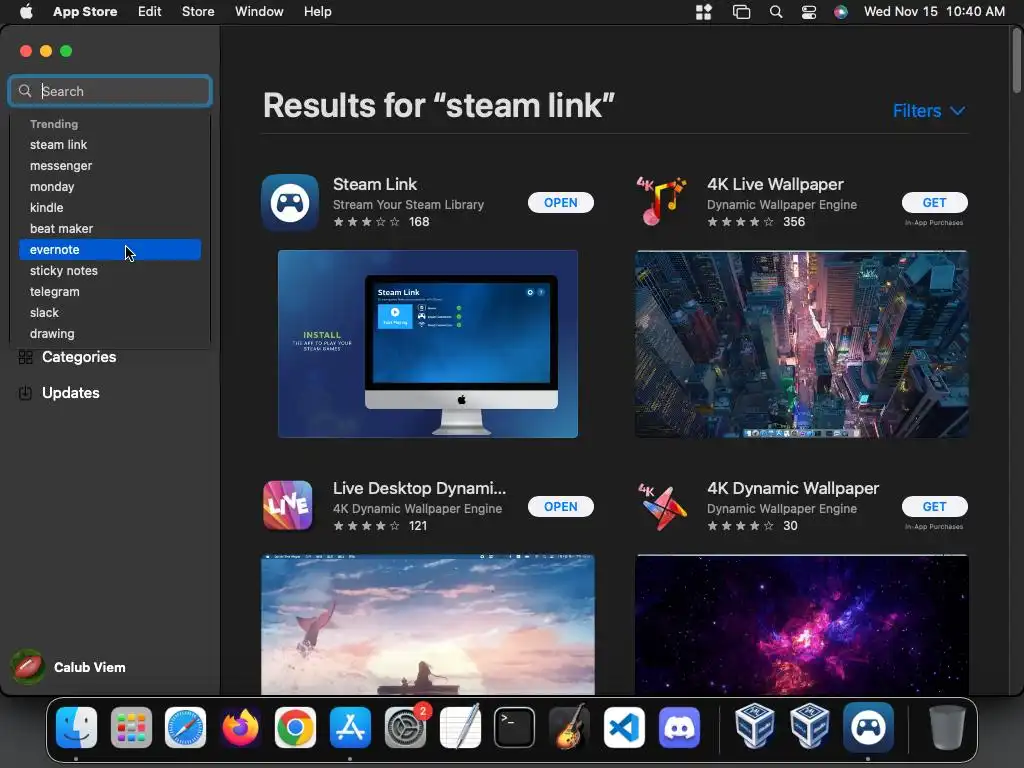The width and height of the screenshot is (1024, 768).
Task: Open Finder from the Dock
Action: point(76,728)
